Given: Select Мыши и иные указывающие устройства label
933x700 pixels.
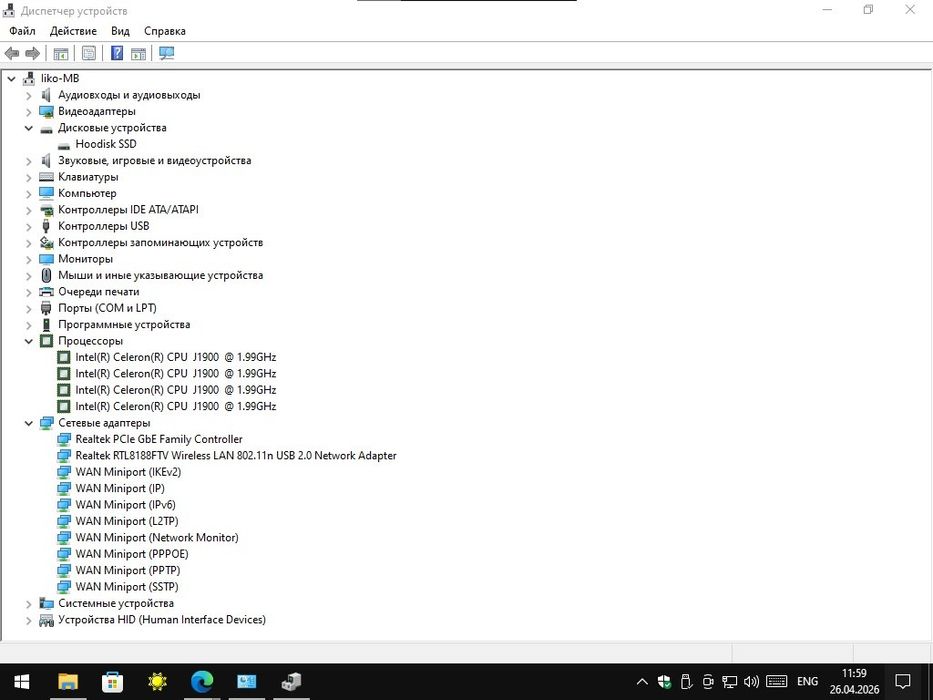Looking at the screenshot, I should (x=161, y=275).
